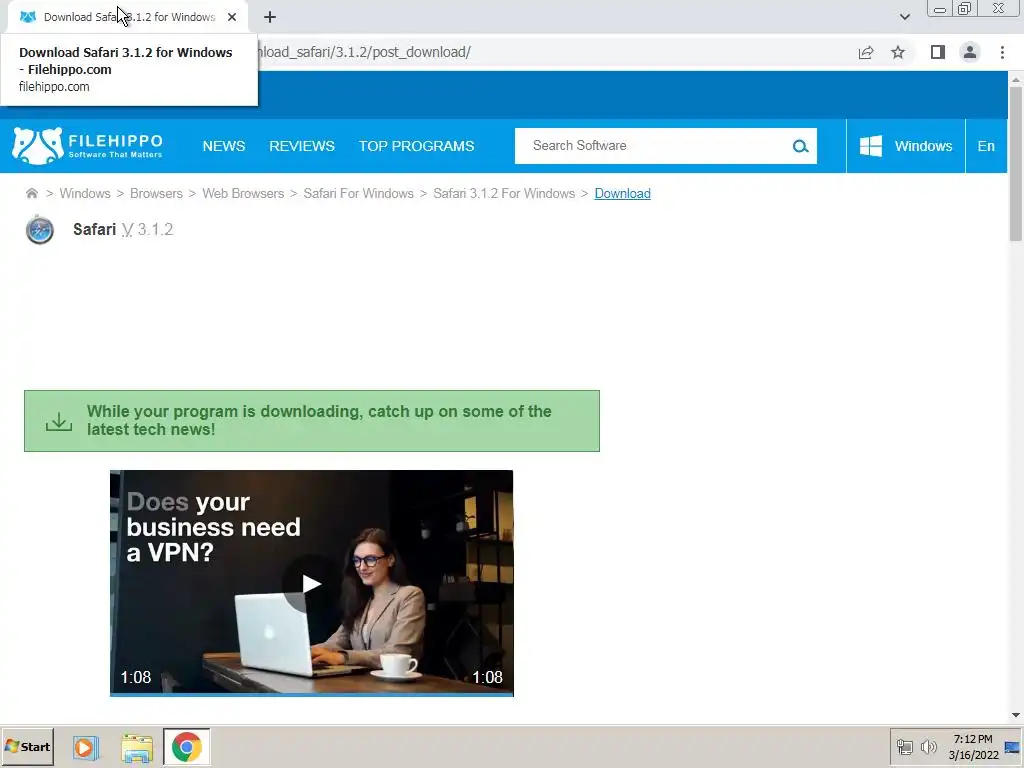
Task: Open the file explorer taskbar icon
Action: pos(137,748)
